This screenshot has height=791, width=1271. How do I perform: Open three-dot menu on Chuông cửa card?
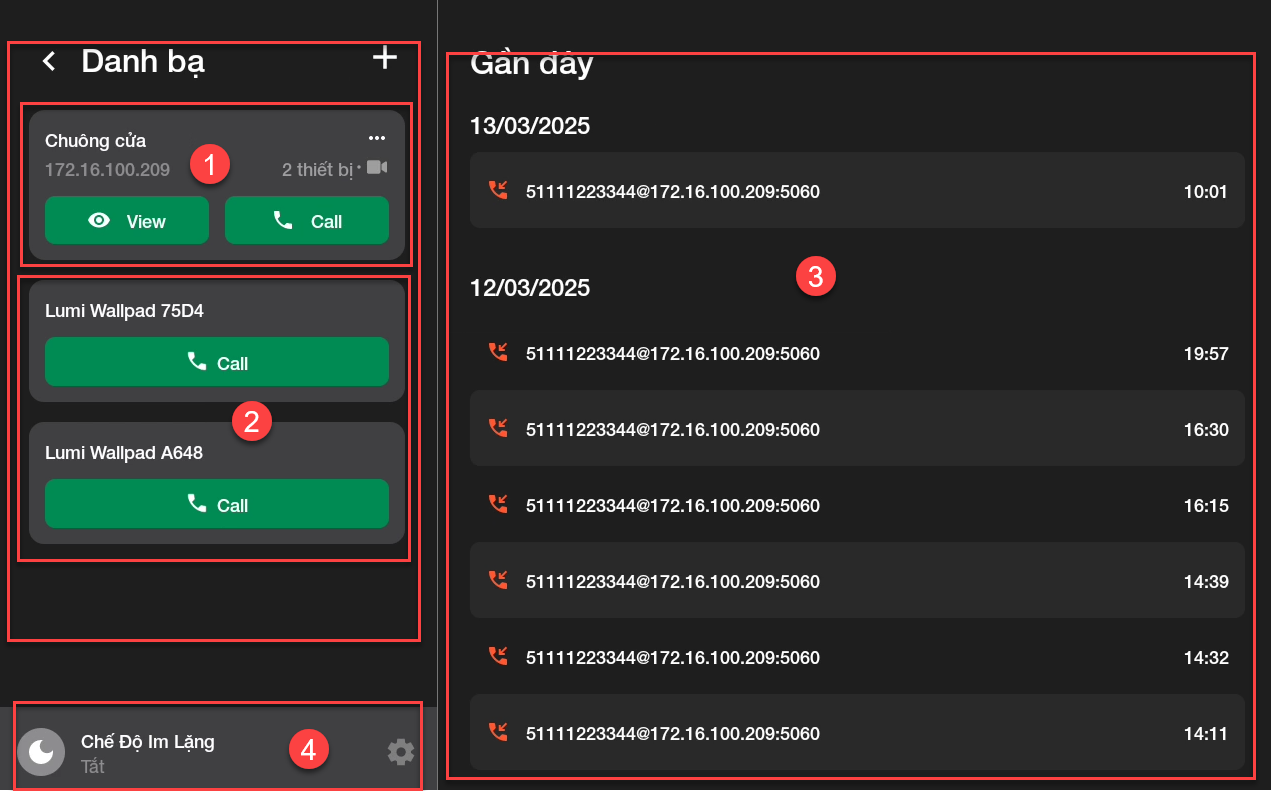376,138
